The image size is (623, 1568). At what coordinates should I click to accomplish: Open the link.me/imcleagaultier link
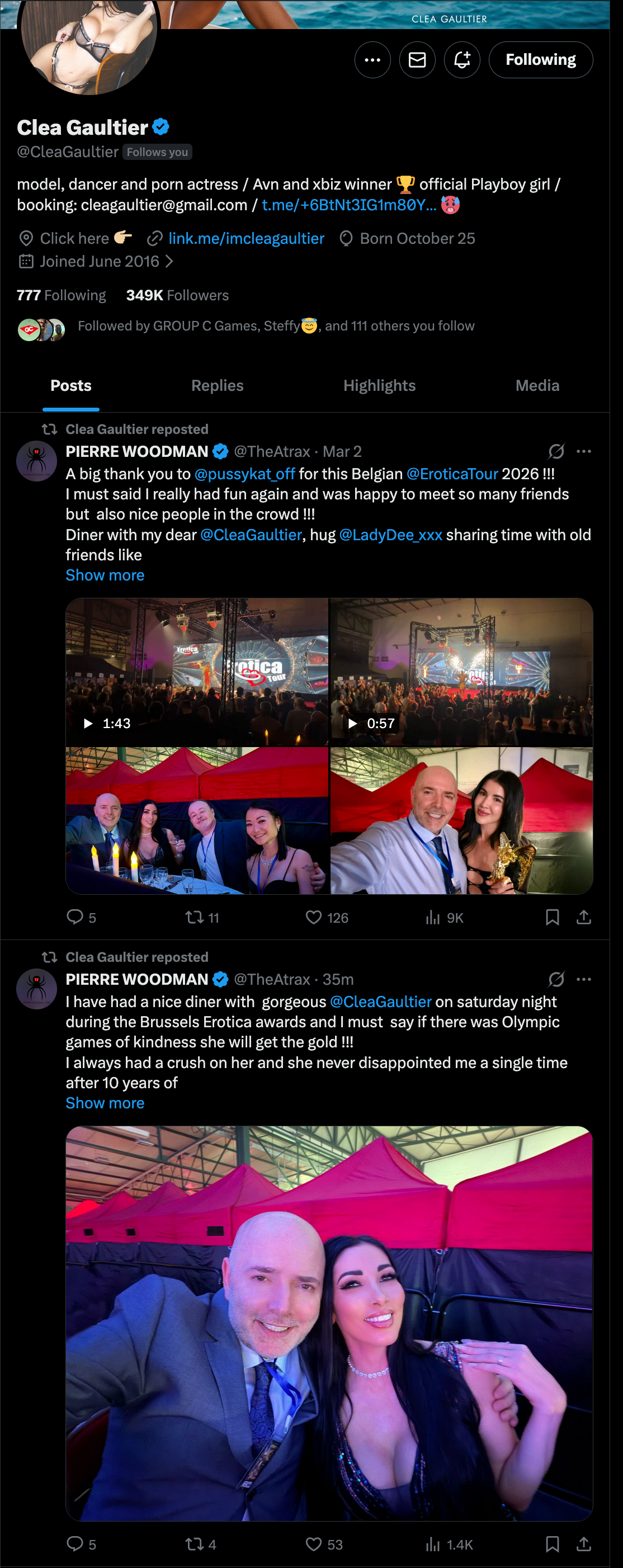click(246, 238)
